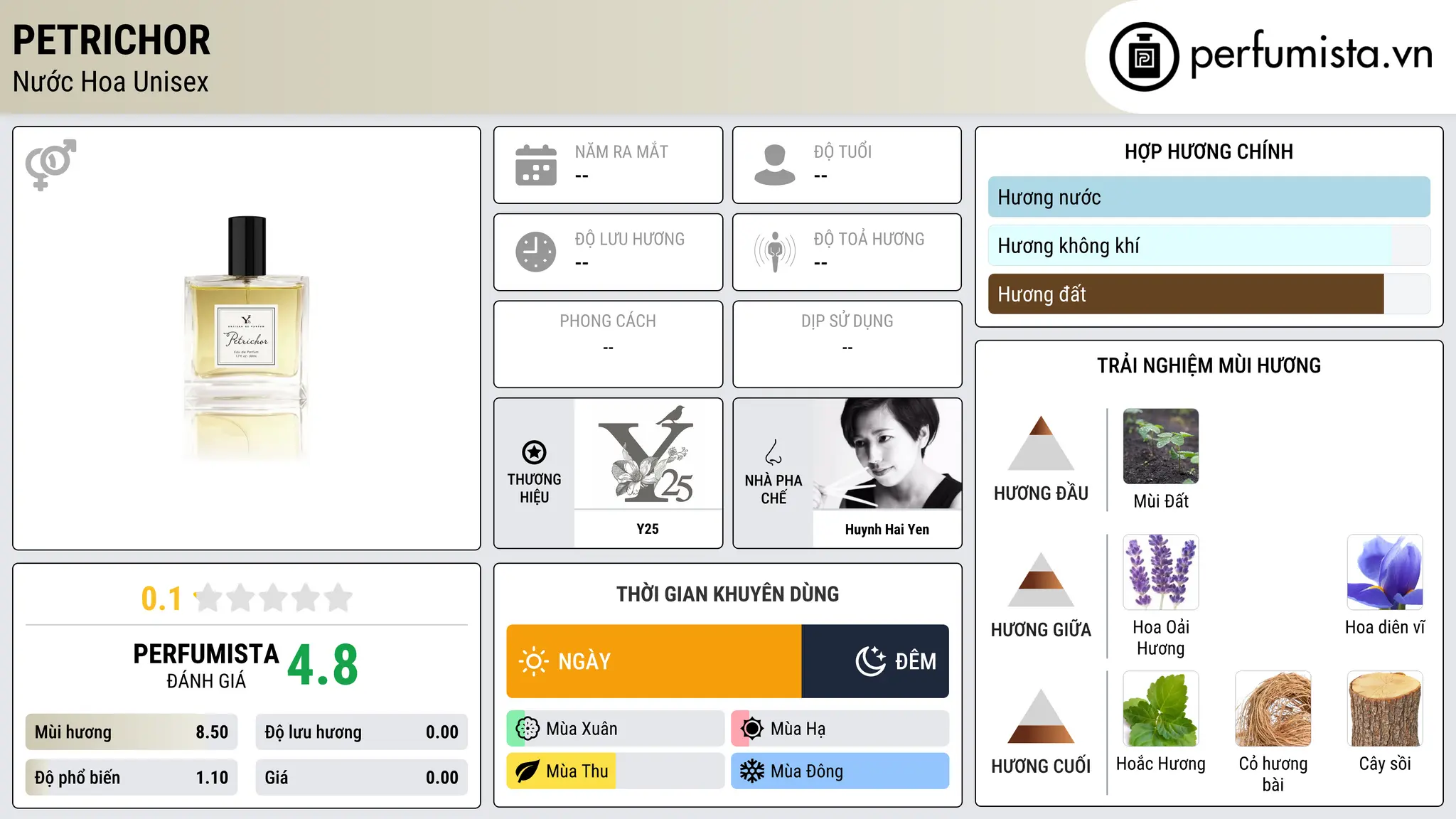The image size is (1456, 819).
Task: Click the Hương không khí accord bar
Action: pyautogui.click(x=1209, y=245)
